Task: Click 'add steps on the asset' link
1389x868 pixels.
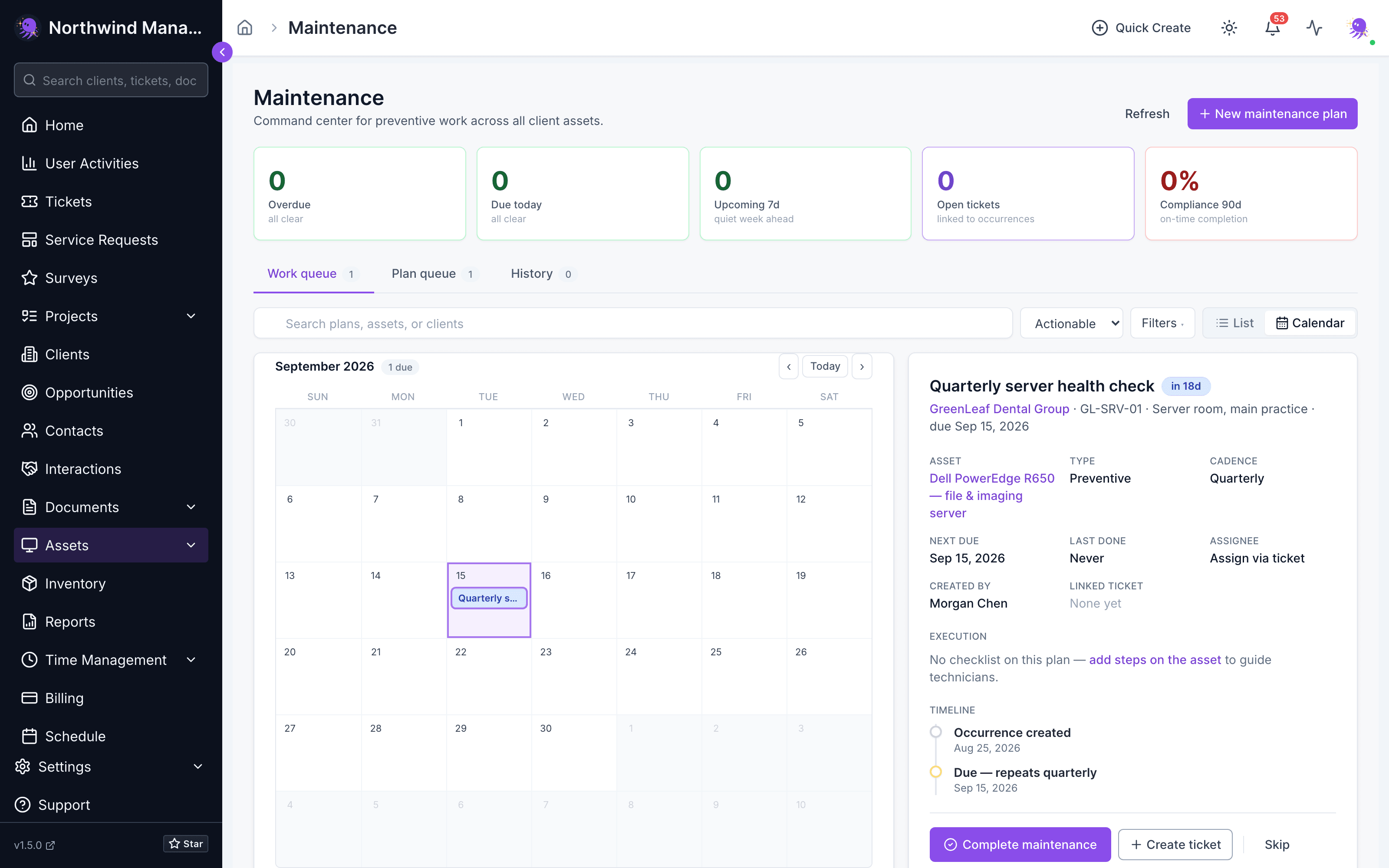Action: [x=1155, y=660]
